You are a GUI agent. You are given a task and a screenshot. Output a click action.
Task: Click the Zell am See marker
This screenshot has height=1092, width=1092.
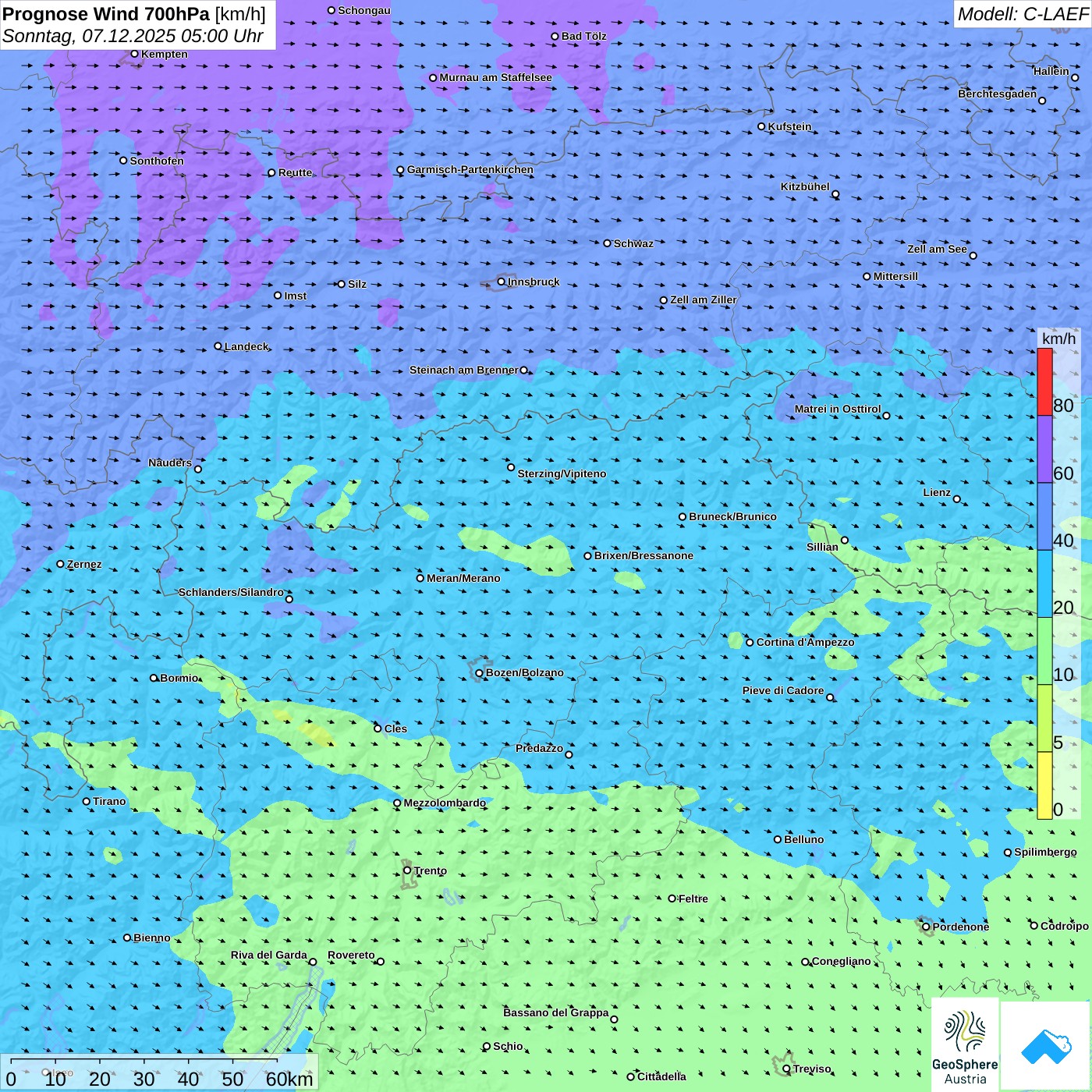pos(973,255)
